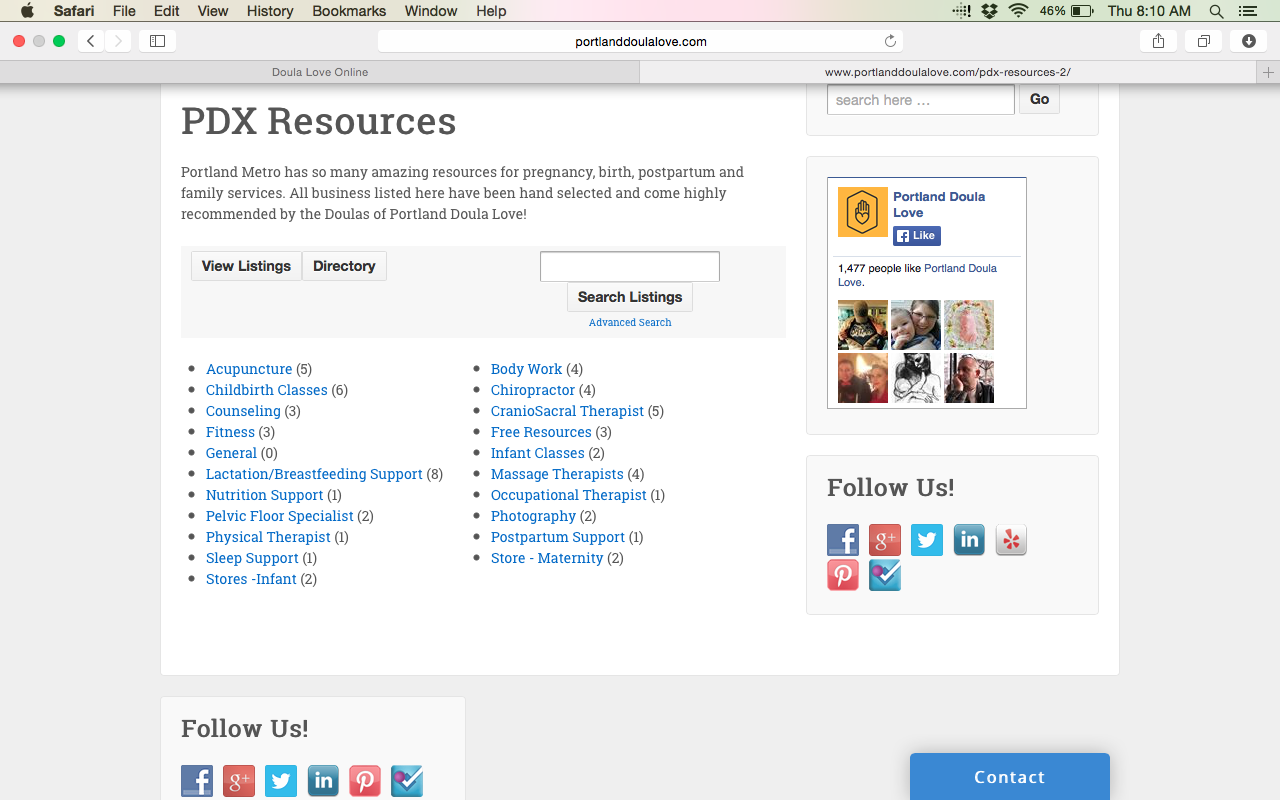Show all tabs overview
The height and width of the screenshot is (800, 1280).
[x=1204, y=41]
